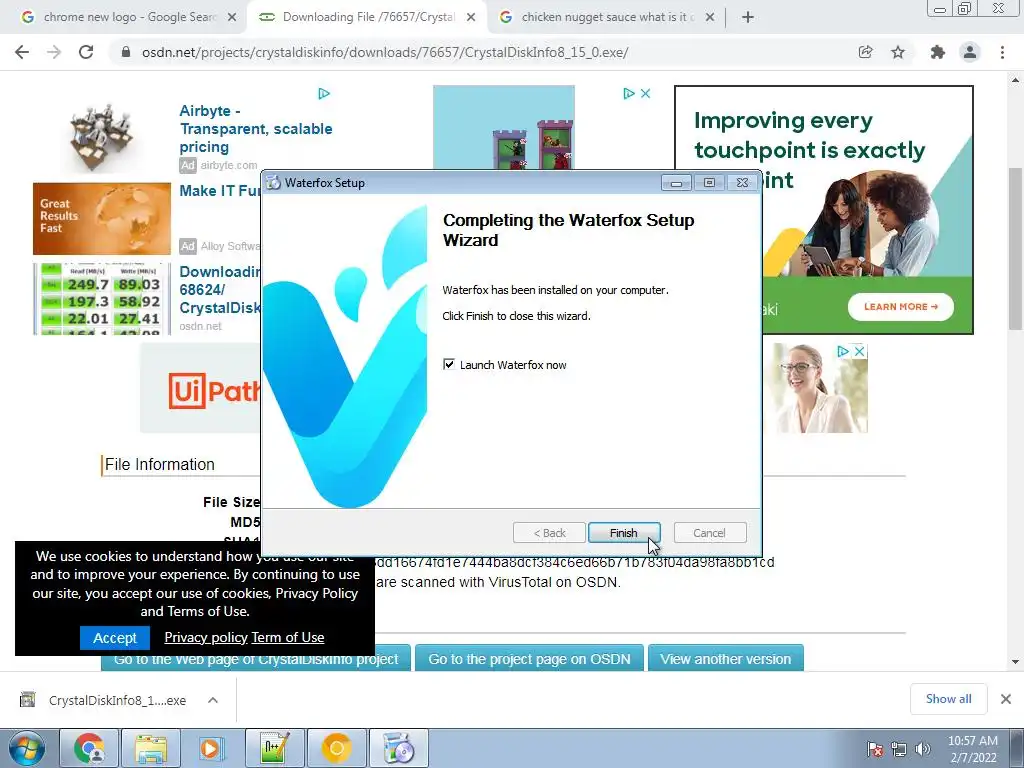This screenshot has height=768, width=1024.
Task: Open the Term of Use link
Action: tap(287, 637)
